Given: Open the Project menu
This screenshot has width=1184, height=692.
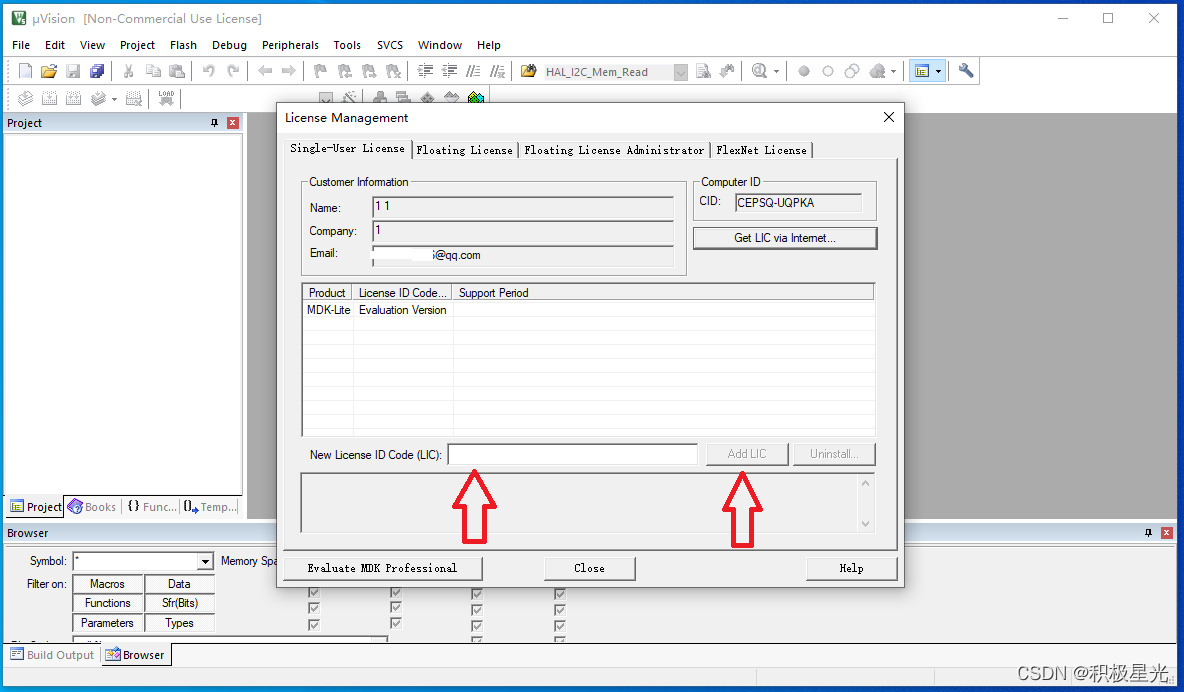Looking at the screenshot, I should pos(137,45).
